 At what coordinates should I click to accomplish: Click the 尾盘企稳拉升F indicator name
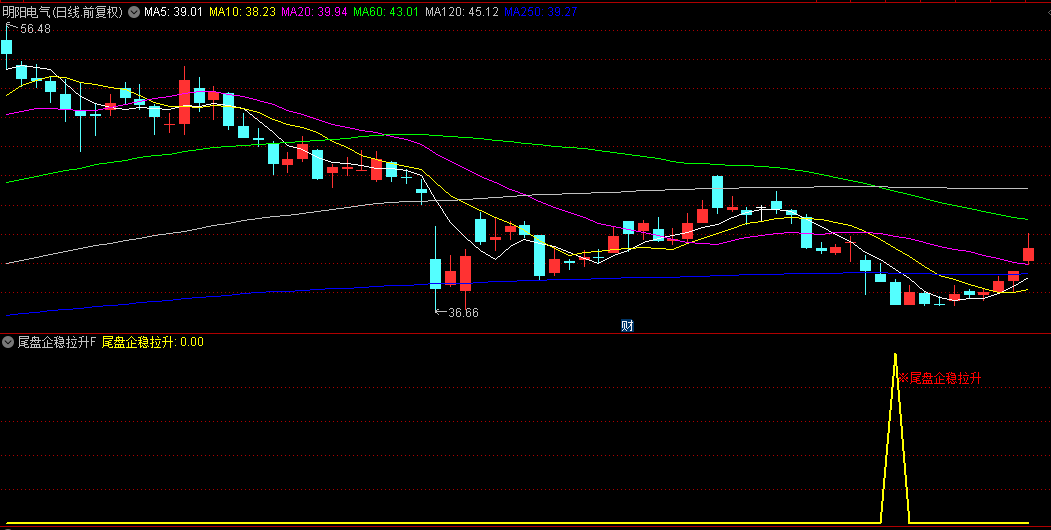tap(58, 342)
